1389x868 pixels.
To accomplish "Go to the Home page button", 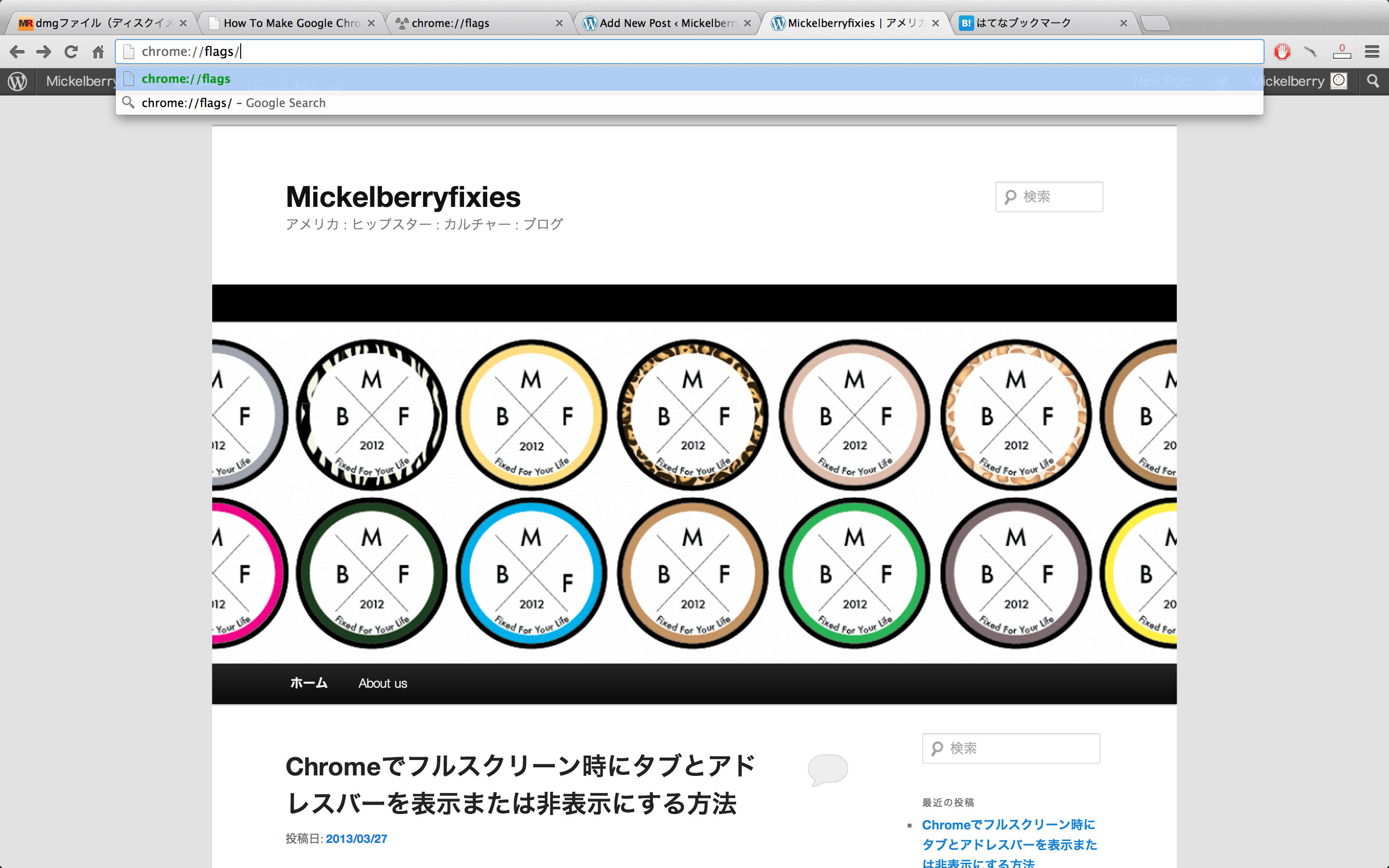I will point(98,52).
